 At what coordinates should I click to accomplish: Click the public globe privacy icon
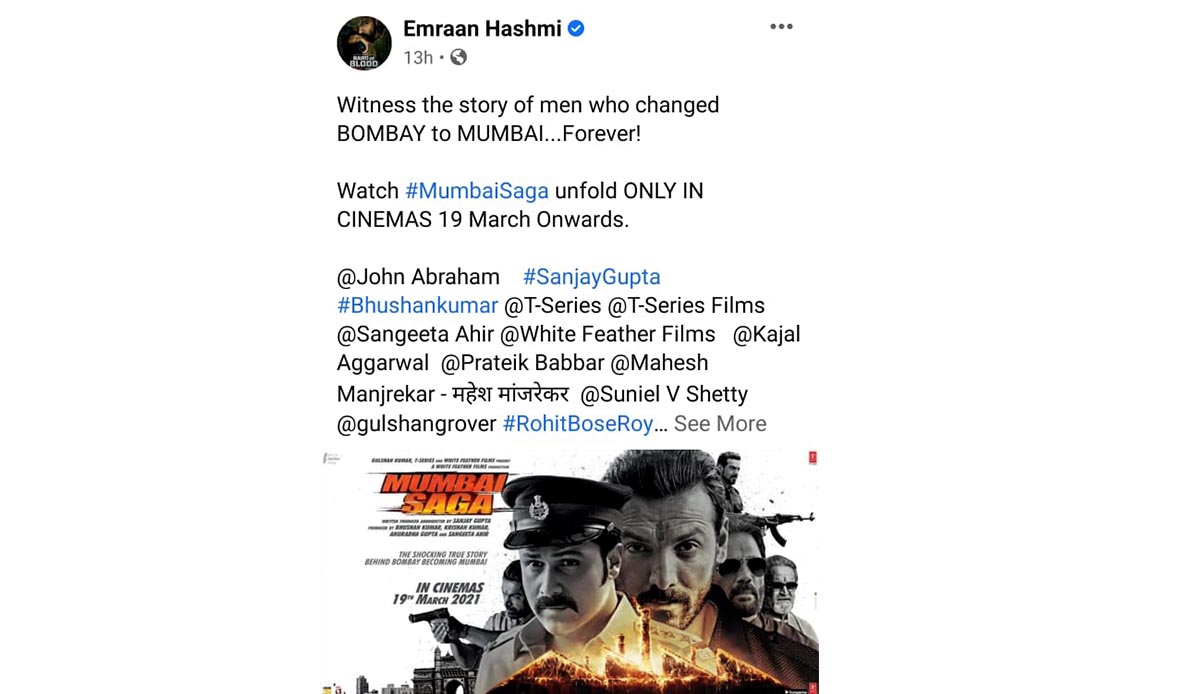point(458,57)
